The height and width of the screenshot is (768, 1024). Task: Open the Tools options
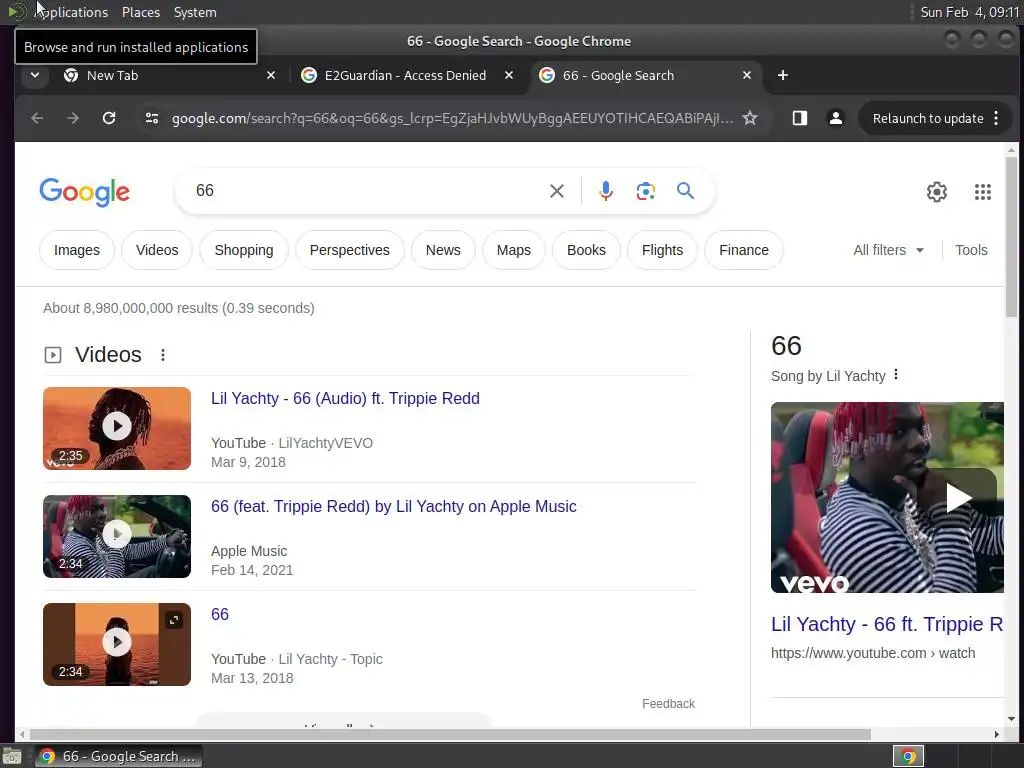click(971, 250)
